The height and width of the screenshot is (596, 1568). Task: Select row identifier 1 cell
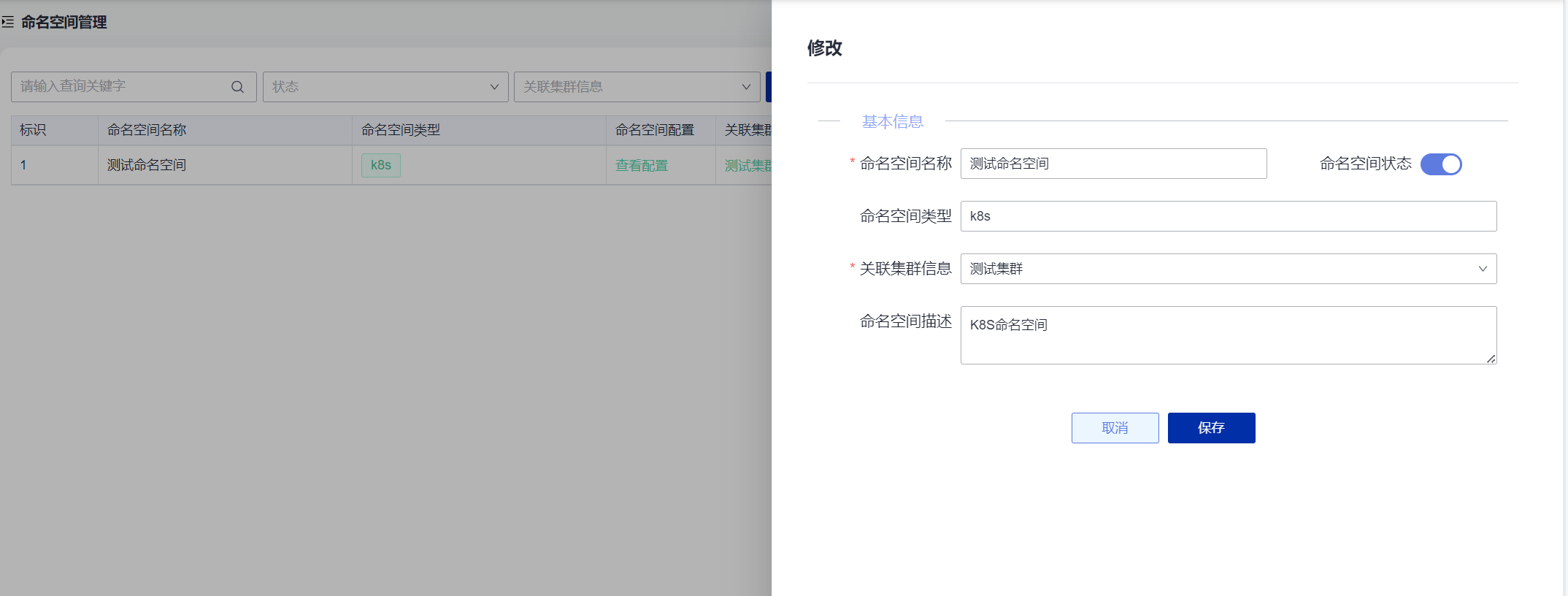55,165
